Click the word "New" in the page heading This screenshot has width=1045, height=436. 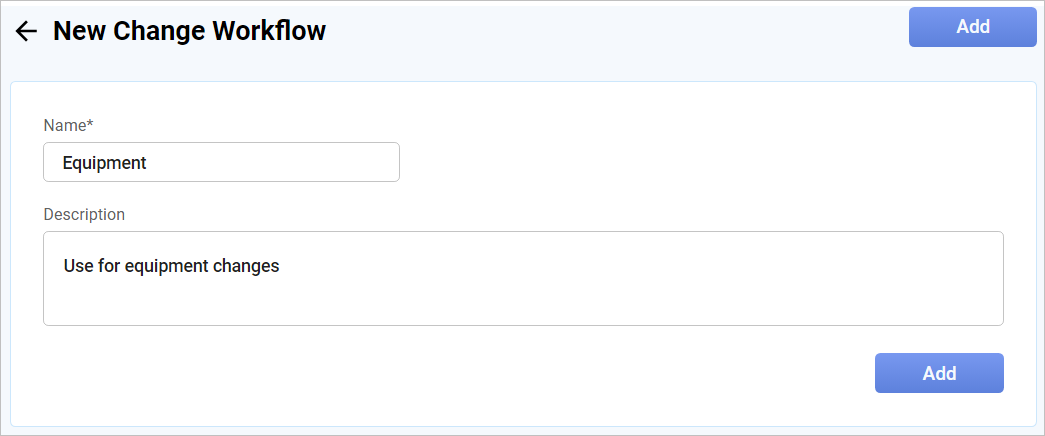(78, 31)
